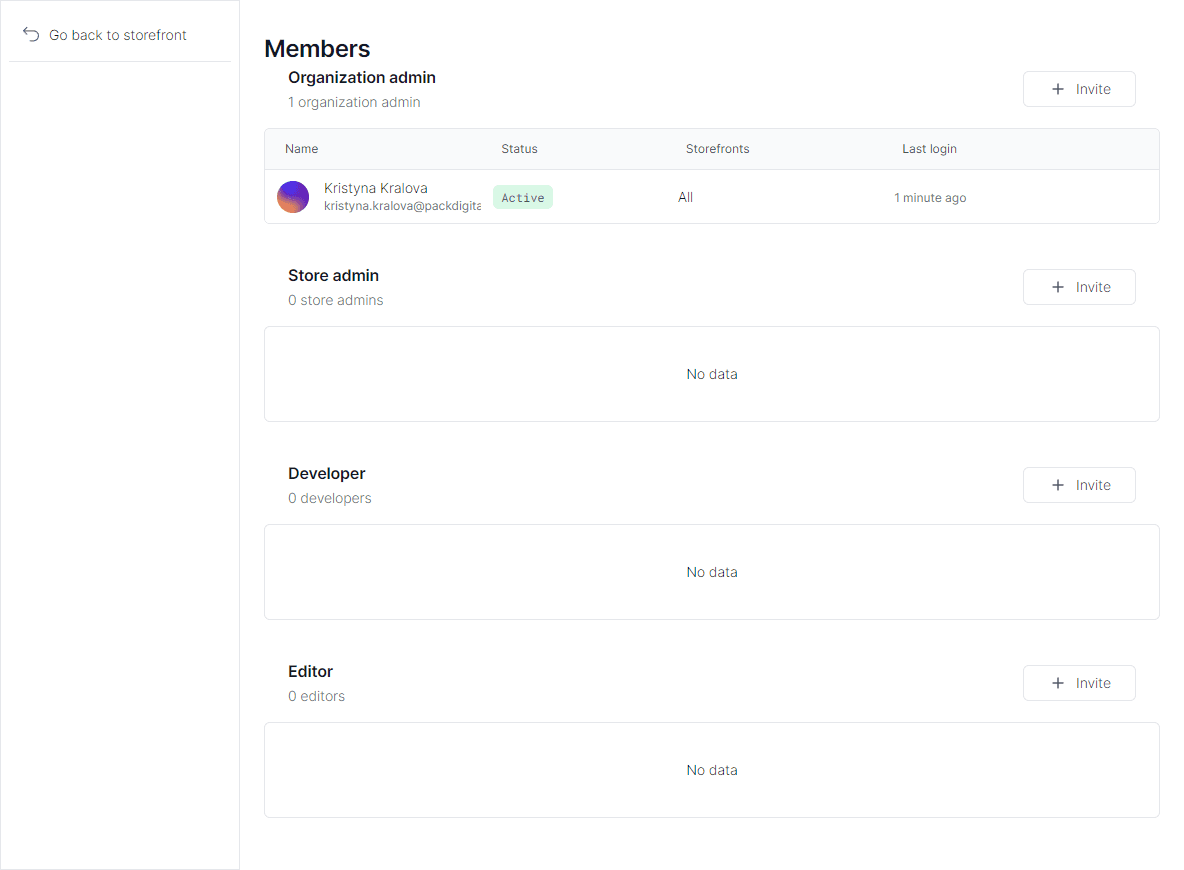Viewport: 1184px width, 870px height.
Task: Click the Developer section title
Action: point(326,474)
